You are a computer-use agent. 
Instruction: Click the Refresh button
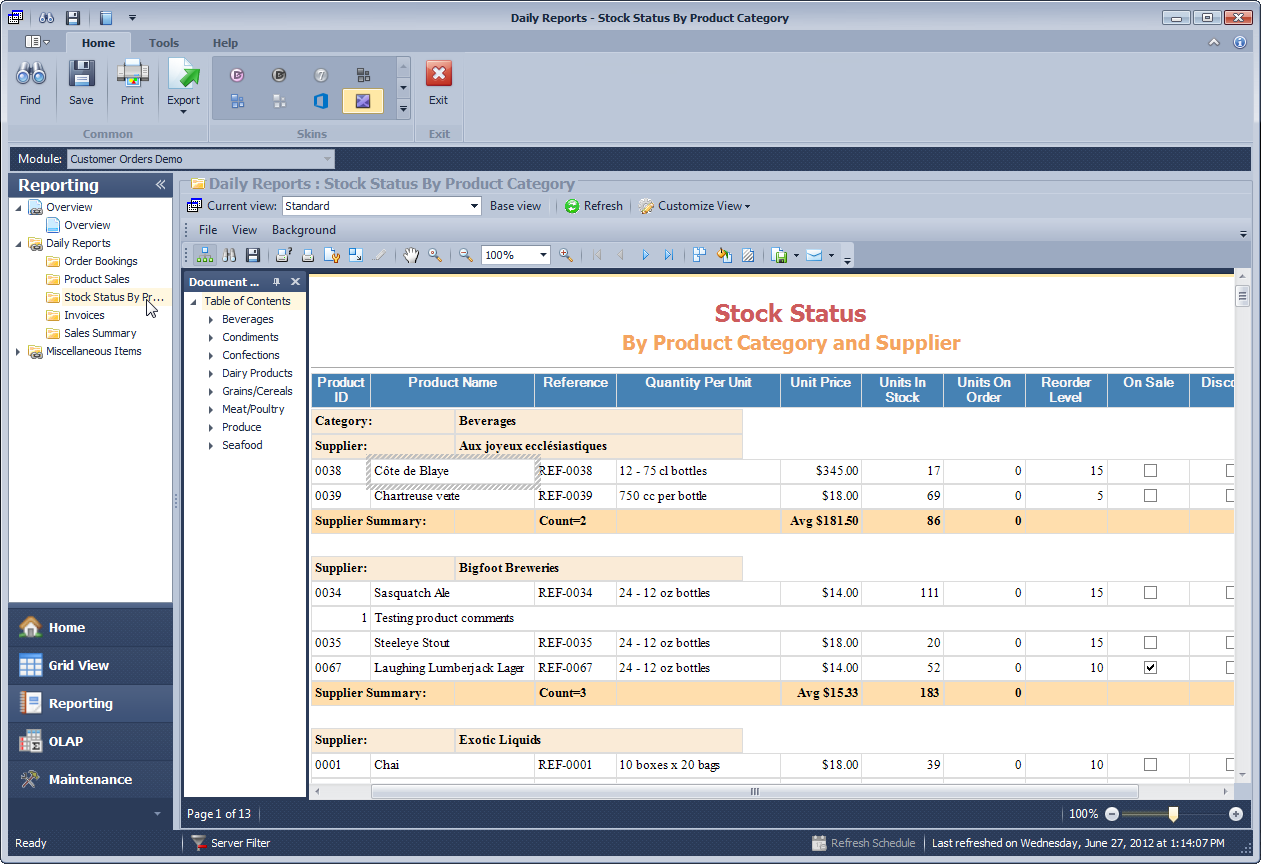click(x=593, y=206)
